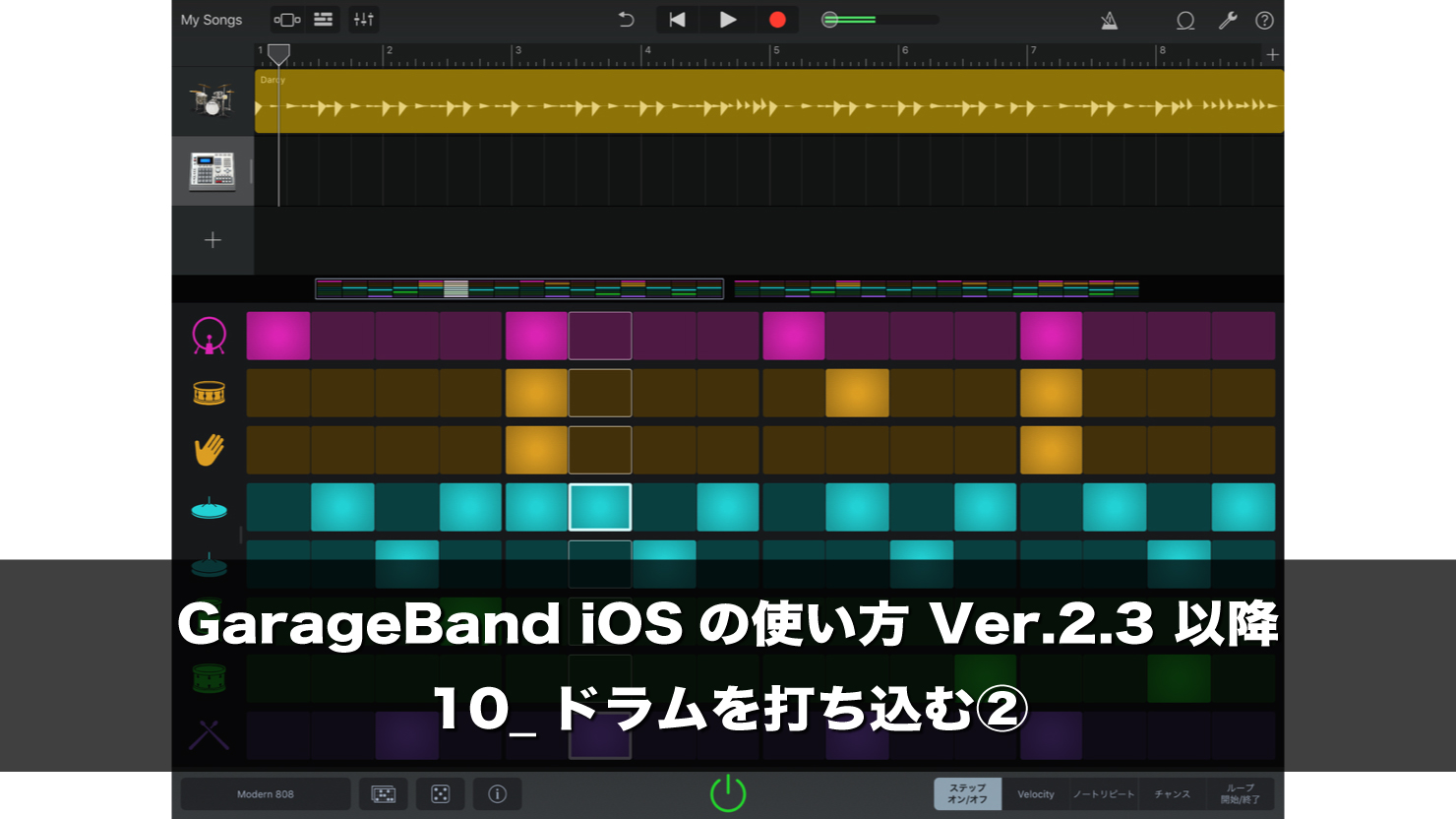The image size is (1456, 819).
Task: Click the playhead marker at bar 1
Action: [278, 54]
